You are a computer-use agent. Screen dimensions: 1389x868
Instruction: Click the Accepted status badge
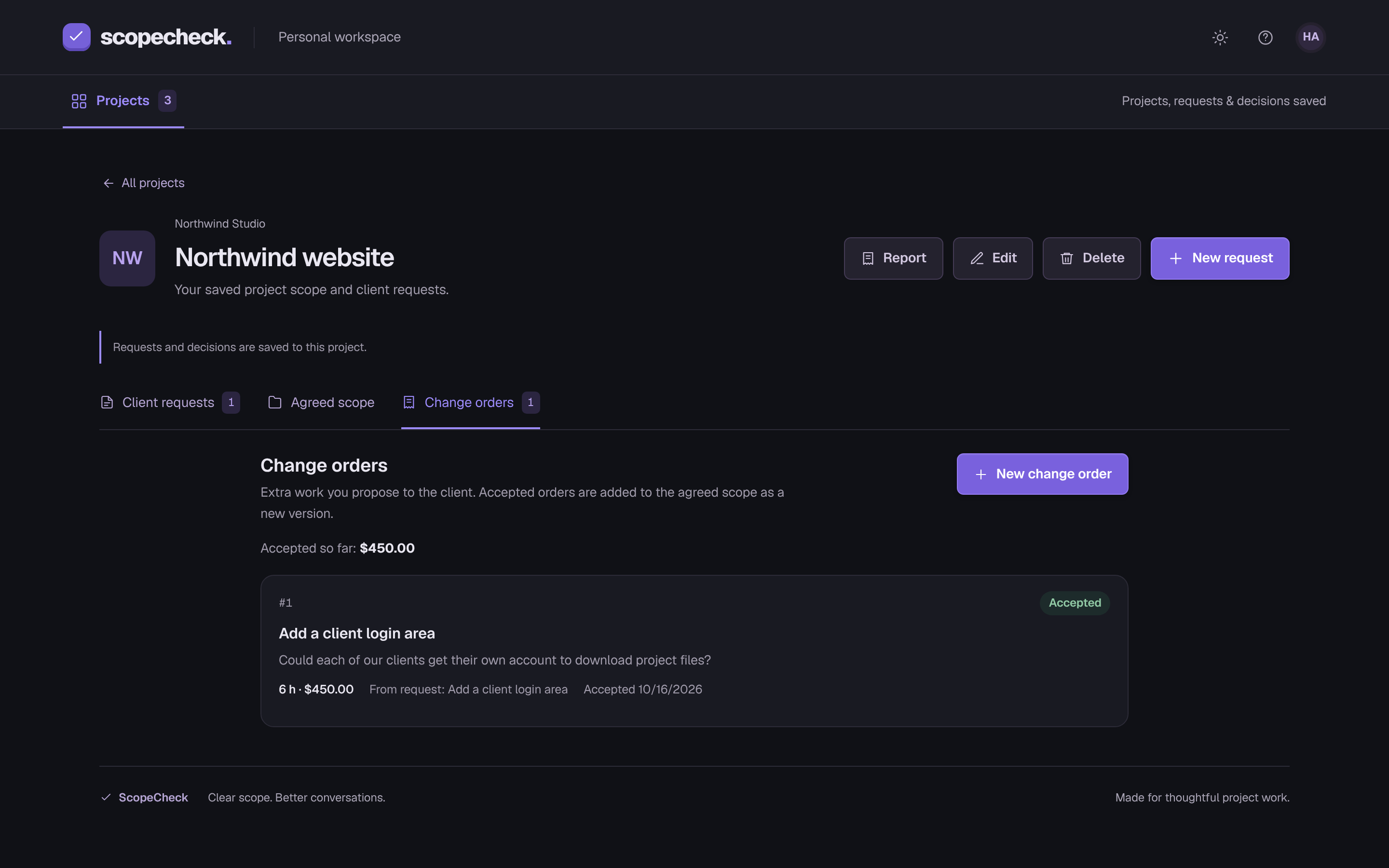(1075, 603)
